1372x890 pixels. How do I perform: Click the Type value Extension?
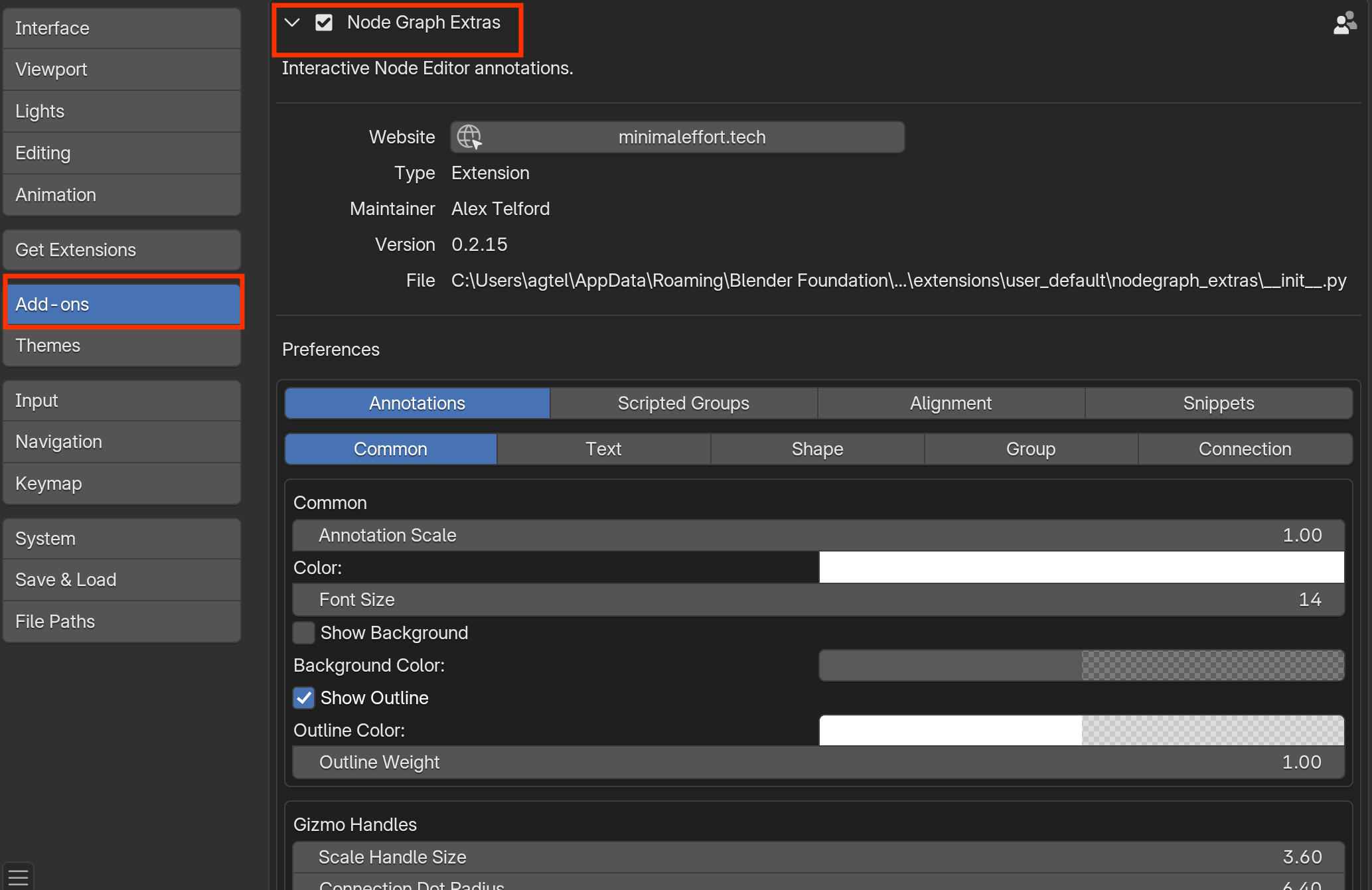491,173
